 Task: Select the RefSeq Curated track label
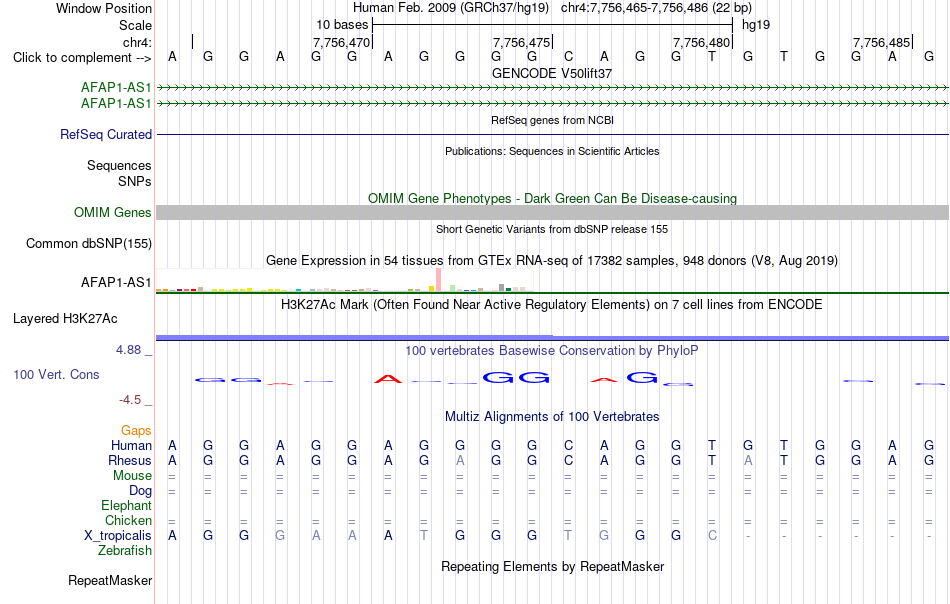[105, 134]
